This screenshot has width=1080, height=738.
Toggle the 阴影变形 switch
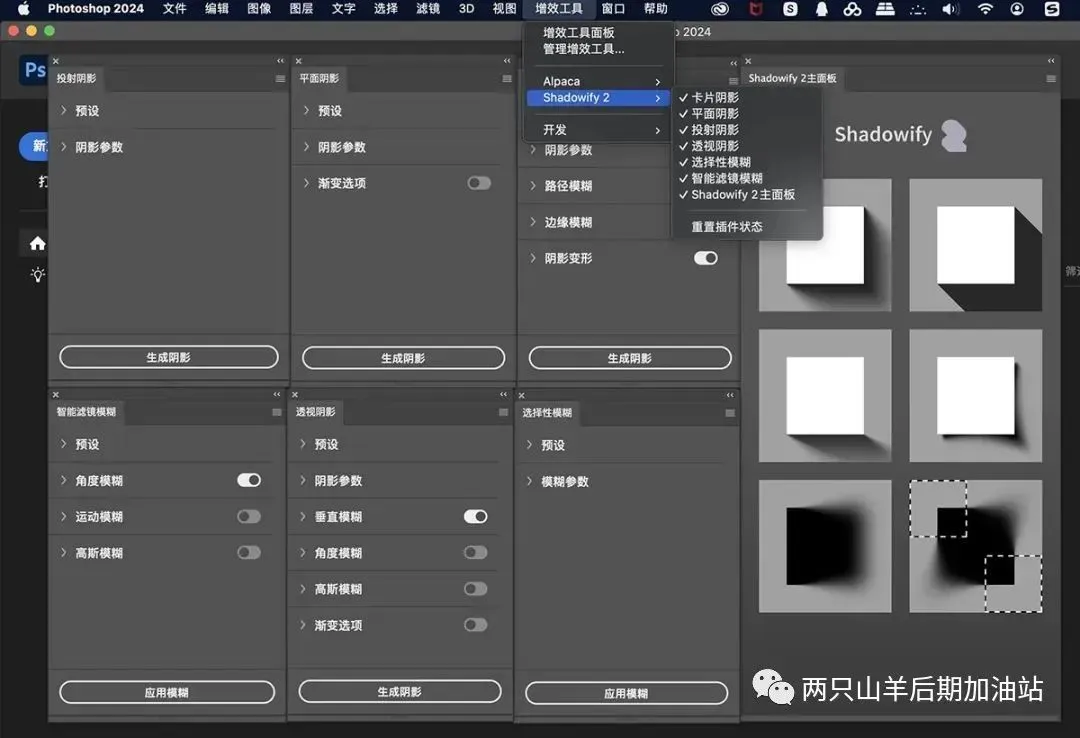[706, 258]
